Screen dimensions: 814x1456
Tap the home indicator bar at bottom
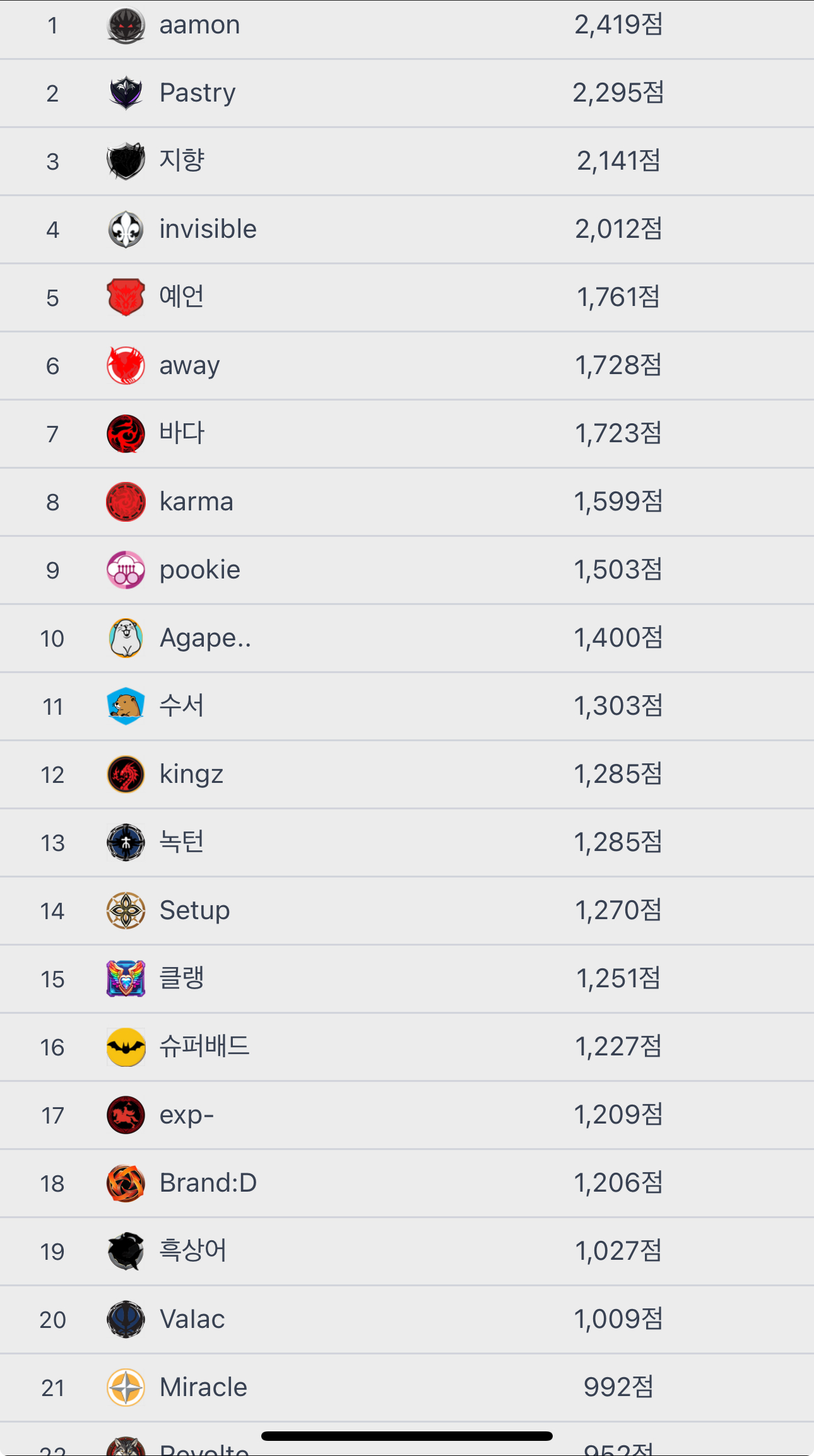point(407,1436)
